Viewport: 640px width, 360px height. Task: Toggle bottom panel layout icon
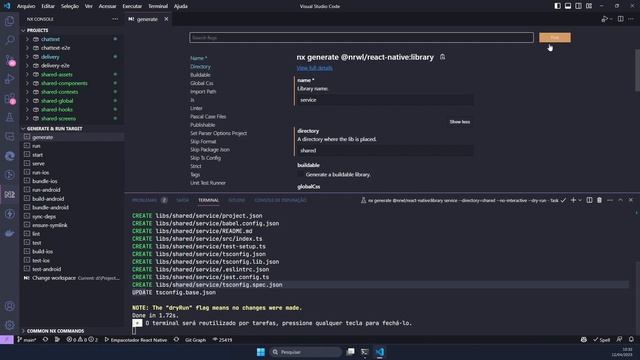568,6
